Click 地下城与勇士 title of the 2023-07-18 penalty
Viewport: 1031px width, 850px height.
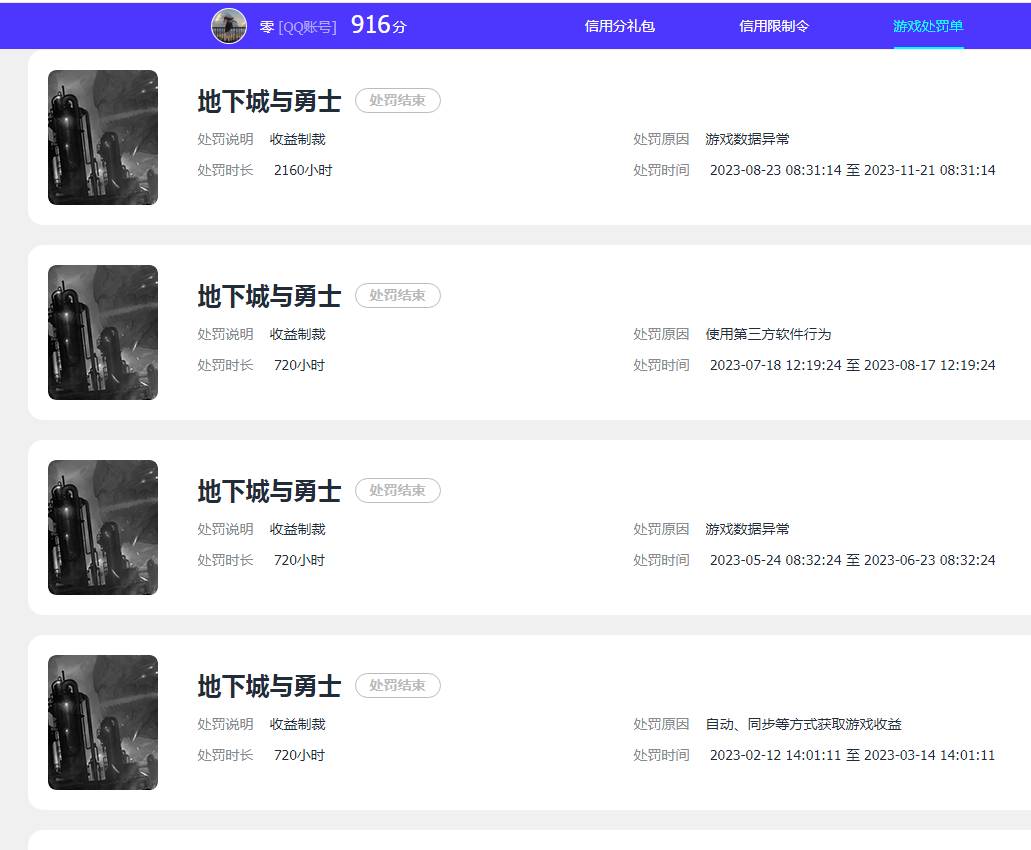[x=269, y=296]
